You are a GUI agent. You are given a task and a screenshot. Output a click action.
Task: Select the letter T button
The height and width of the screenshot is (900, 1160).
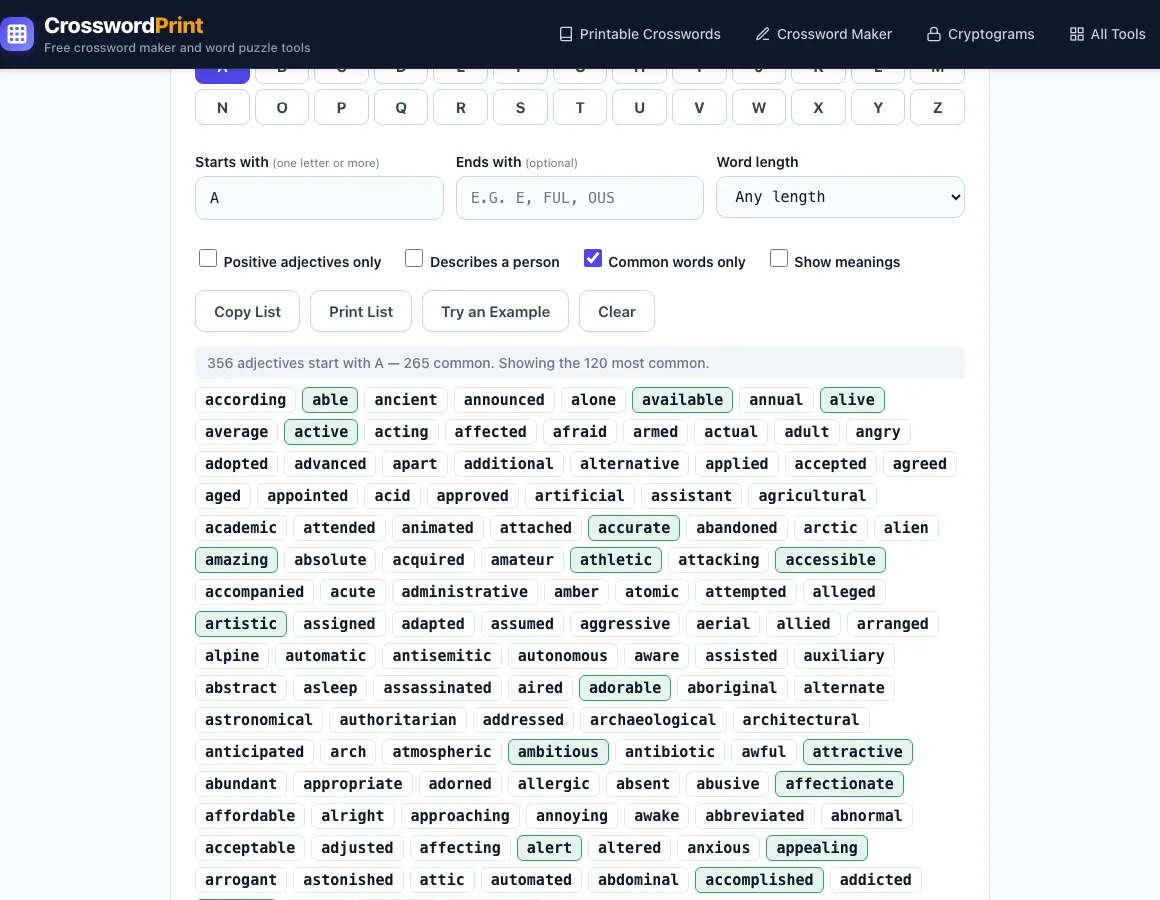pos(580,107)
